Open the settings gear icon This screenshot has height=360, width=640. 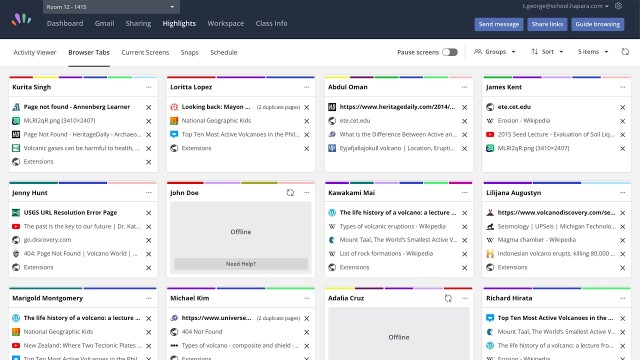coord(618,6)
